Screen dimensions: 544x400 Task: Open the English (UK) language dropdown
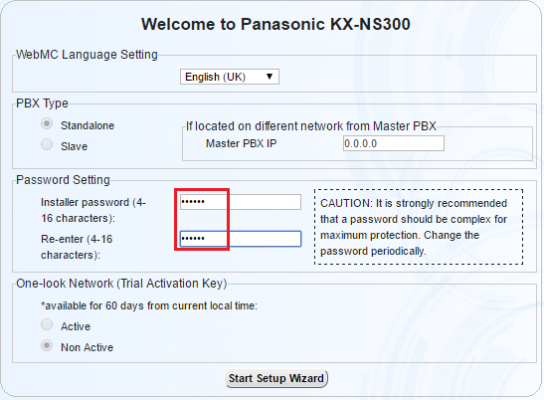pyautogui.click(x=229, y=77)
